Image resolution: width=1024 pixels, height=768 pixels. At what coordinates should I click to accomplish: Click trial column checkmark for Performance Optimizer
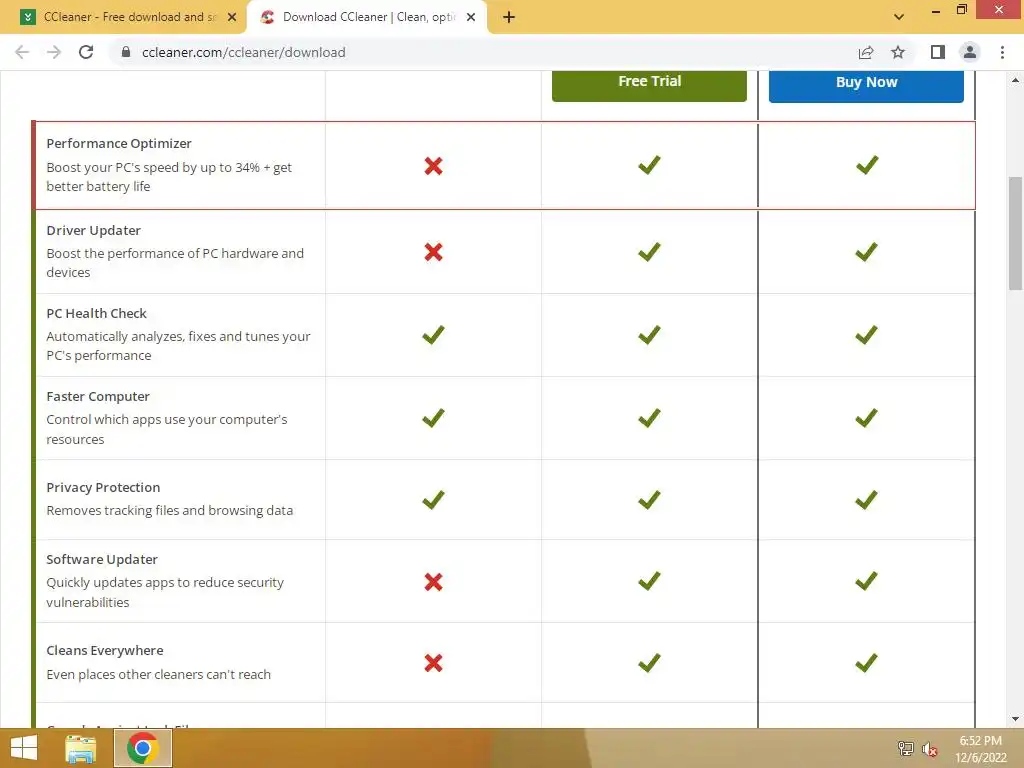649,165
